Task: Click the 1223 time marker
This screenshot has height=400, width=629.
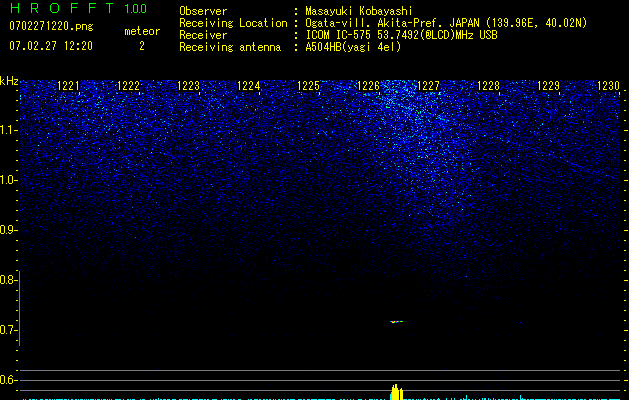Action: tap(189, 86)
